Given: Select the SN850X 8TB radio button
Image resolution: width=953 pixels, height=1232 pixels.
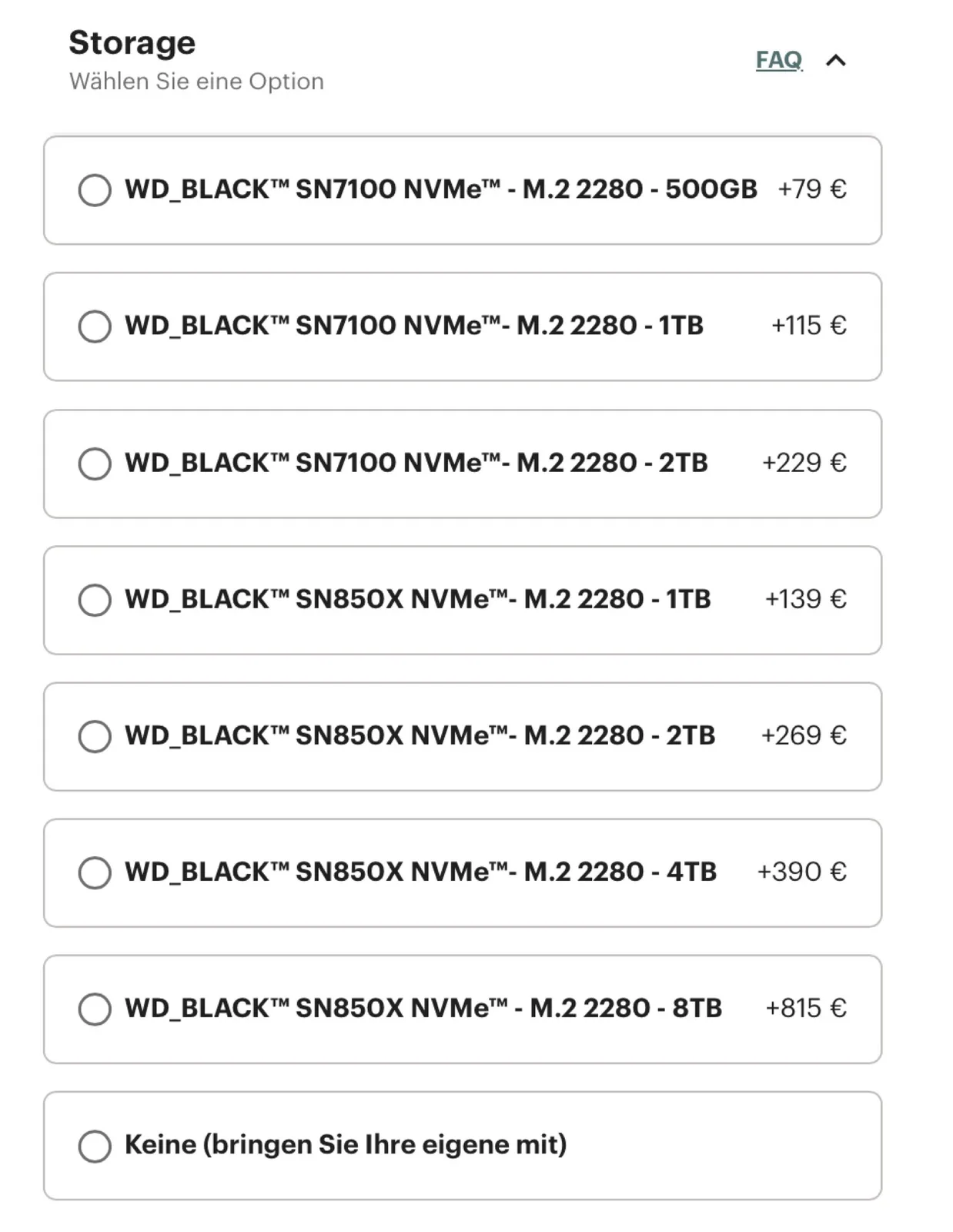Looking at the screenshot, I should (95, 1009).
